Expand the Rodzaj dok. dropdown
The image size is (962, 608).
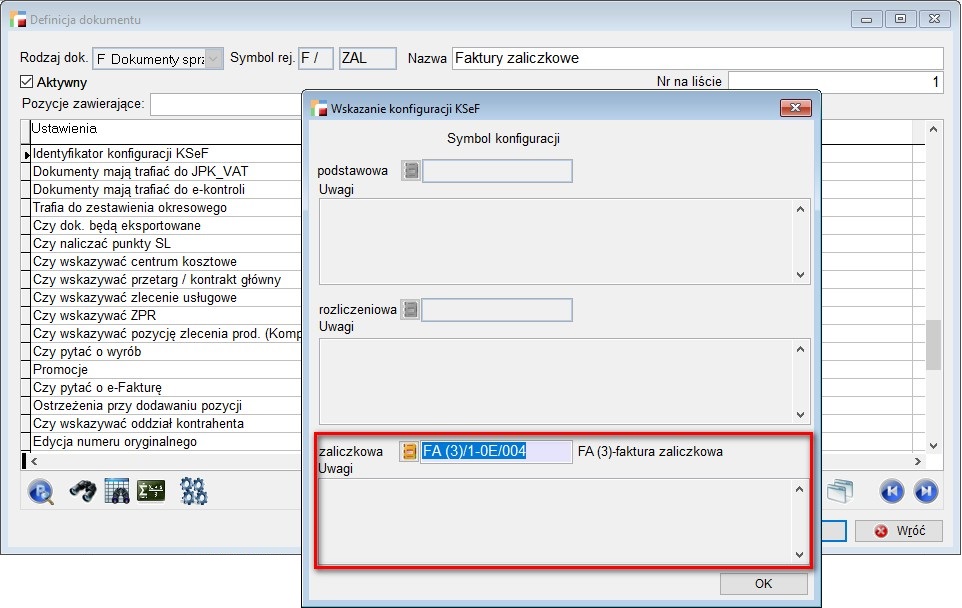214,59
